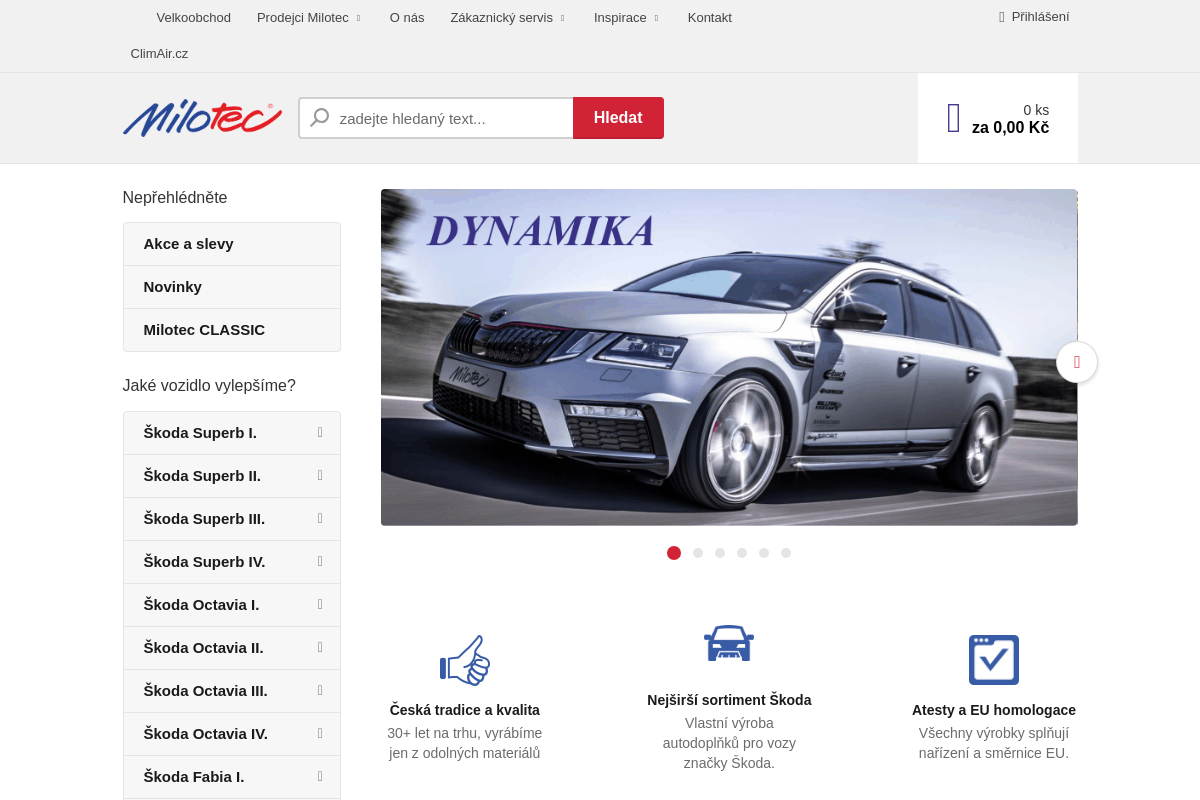Select the second carousel dot
The width and height of the screenshot is (1200, 800).
pos(697,552)
